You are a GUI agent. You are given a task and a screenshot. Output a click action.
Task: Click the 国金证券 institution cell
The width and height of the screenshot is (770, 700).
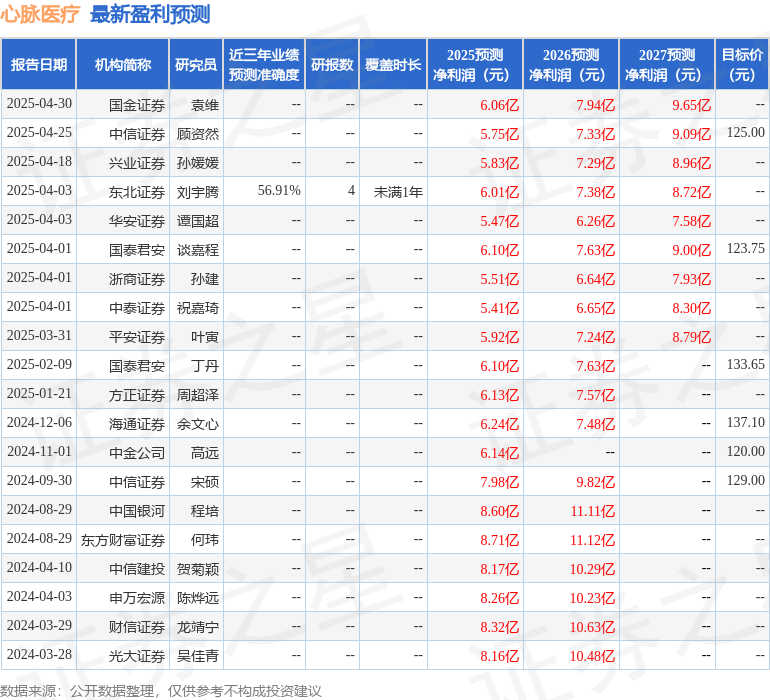tap(137, 104)
